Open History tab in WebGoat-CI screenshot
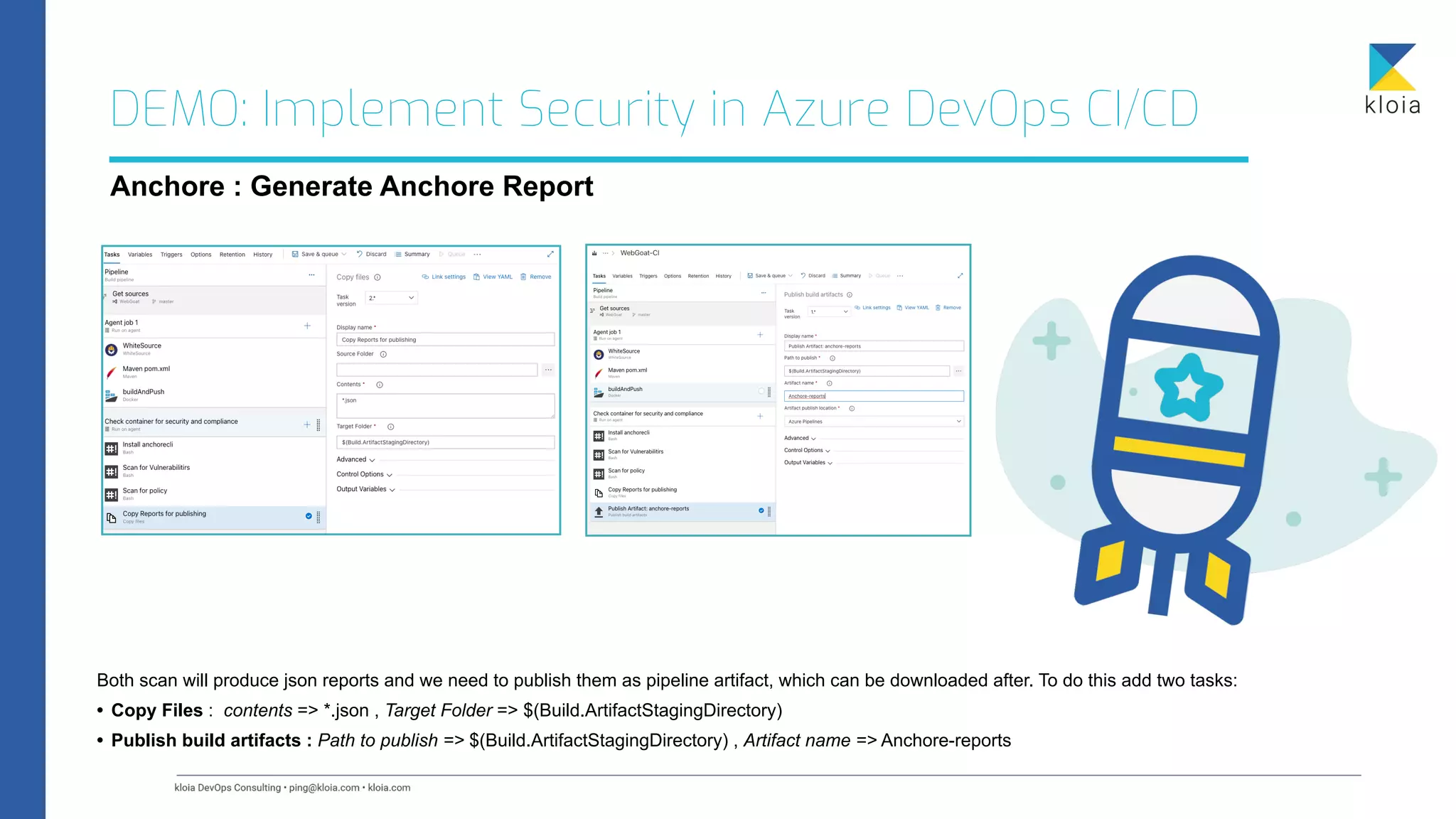 coord(724,276)
